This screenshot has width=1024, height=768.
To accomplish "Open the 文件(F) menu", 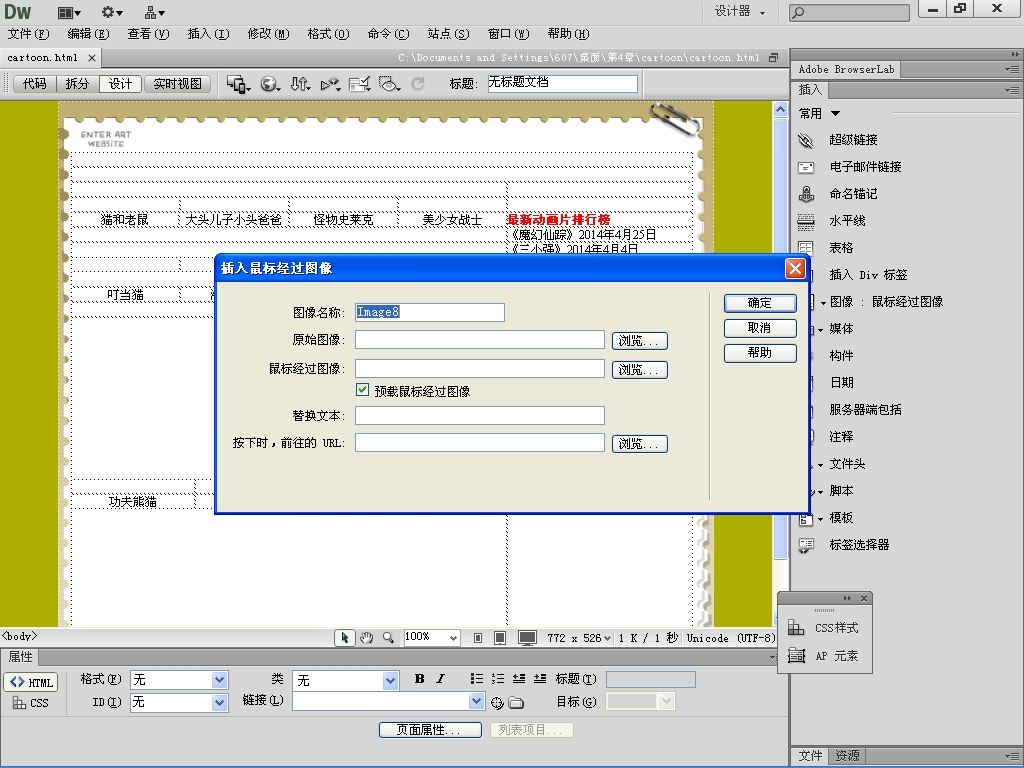I will pyautogui.click(x=28, y=34).
